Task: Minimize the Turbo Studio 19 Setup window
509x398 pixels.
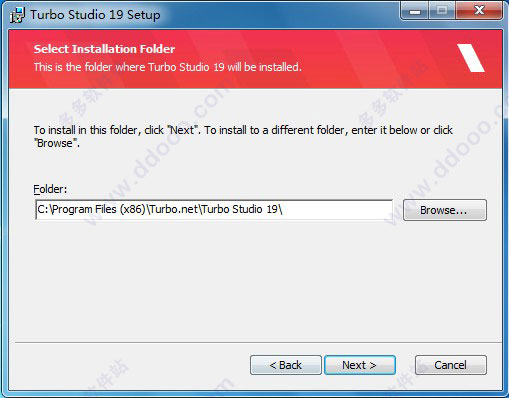Action: (415, 12)
